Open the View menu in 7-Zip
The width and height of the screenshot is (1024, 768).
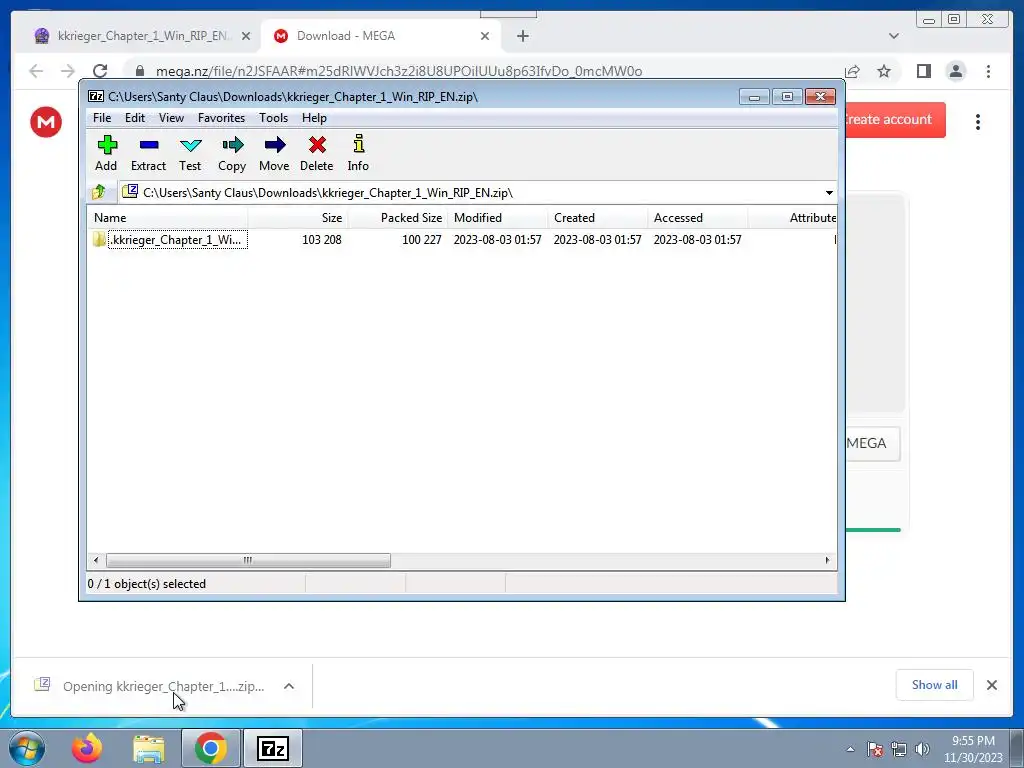click(171, 118)
